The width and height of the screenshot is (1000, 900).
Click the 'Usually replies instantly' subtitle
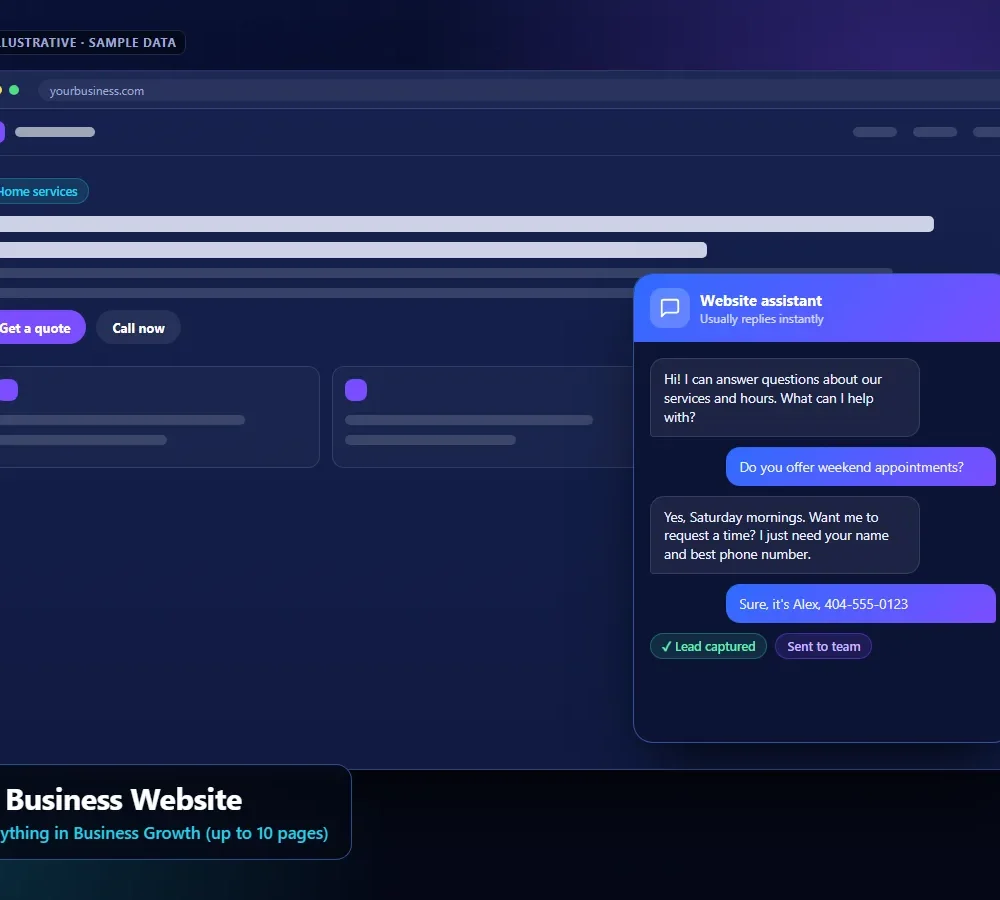pyautogui.click(x=761, y=319)
